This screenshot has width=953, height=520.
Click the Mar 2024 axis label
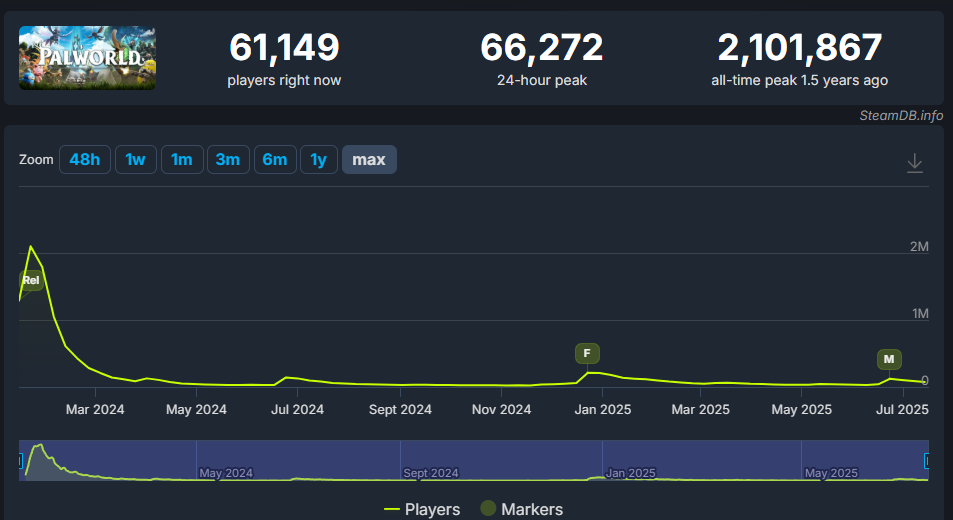click(95, 409)
